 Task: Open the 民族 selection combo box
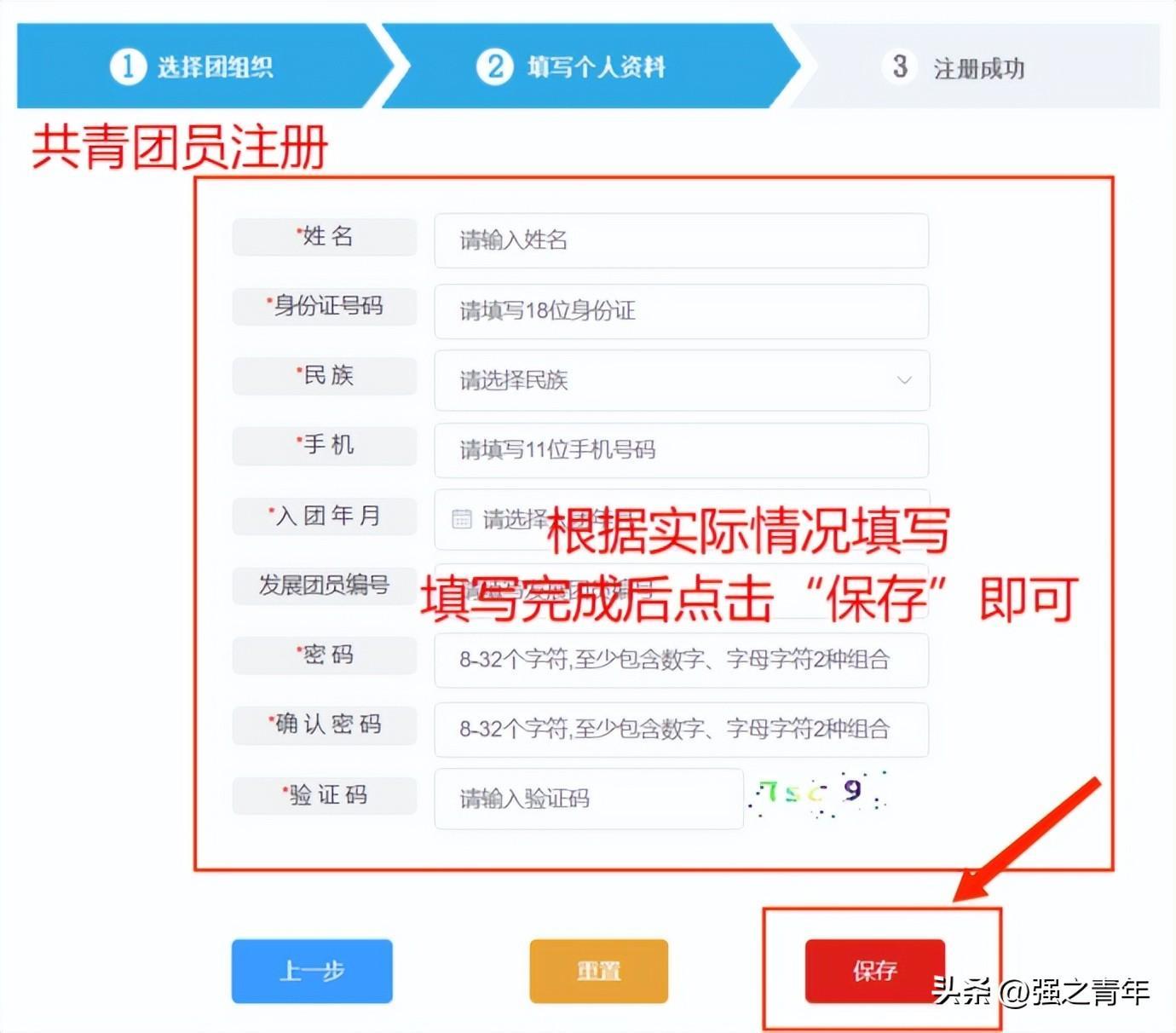coord(682,380)
